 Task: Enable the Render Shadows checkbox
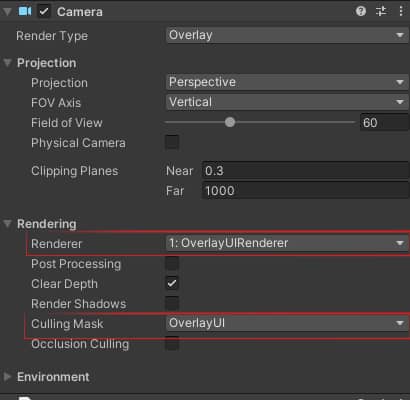point(172,303)
